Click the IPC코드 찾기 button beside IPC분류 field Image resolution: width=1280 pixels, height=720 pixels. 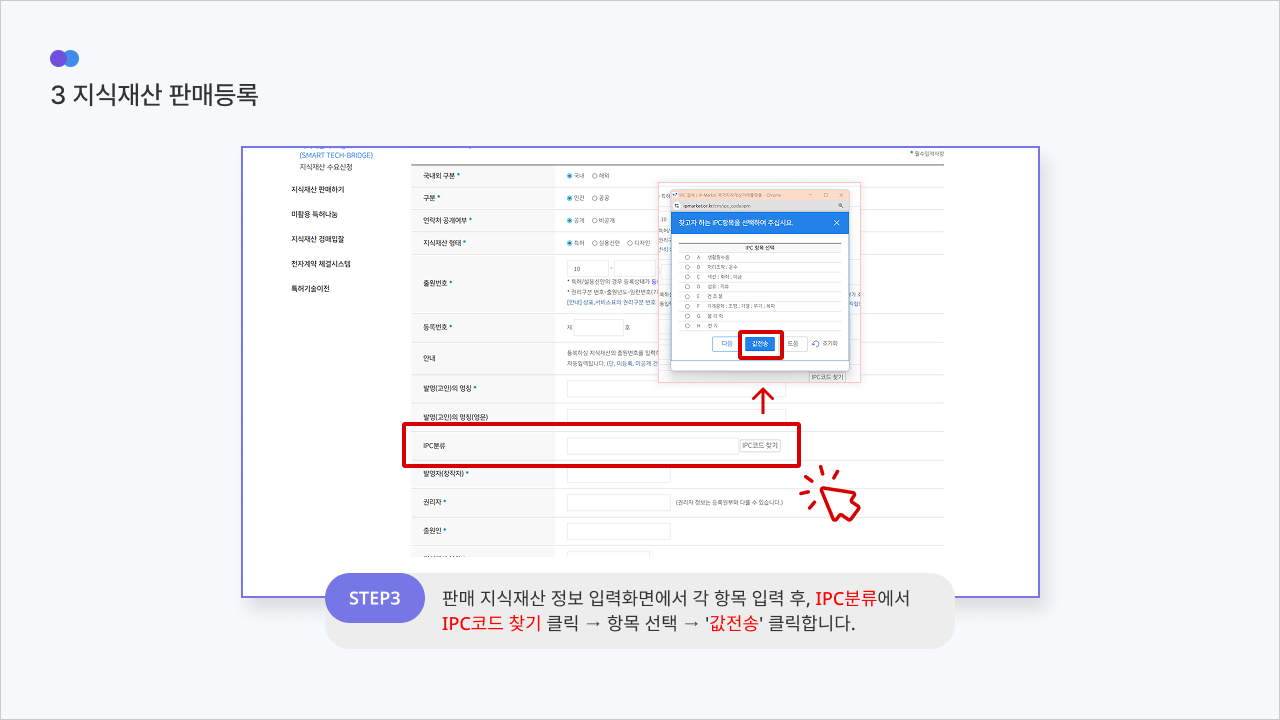[759, 446]
